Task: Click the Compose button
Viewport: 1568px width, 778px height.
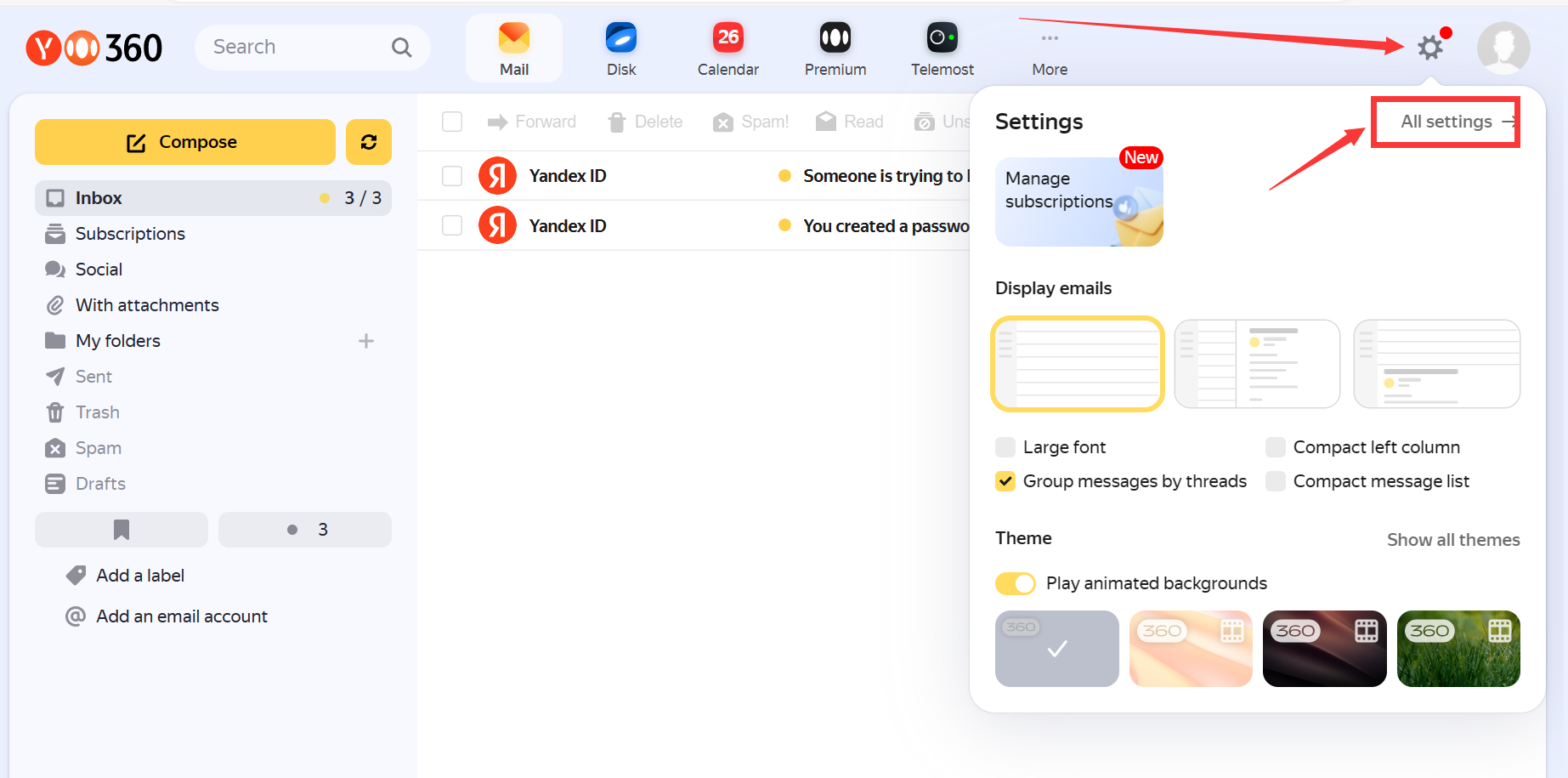Action: 185,142
